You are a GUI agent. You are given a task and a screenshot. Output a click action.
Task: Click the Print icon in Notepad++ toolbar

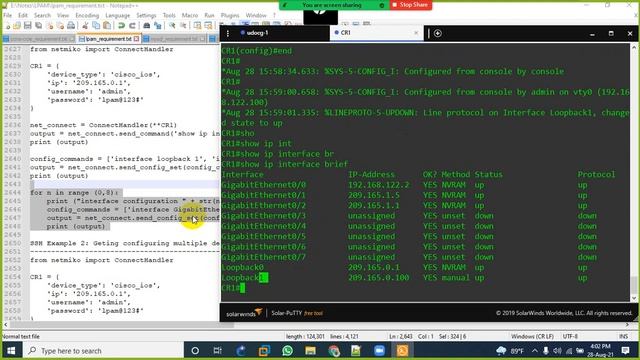[x=71, y=26]
